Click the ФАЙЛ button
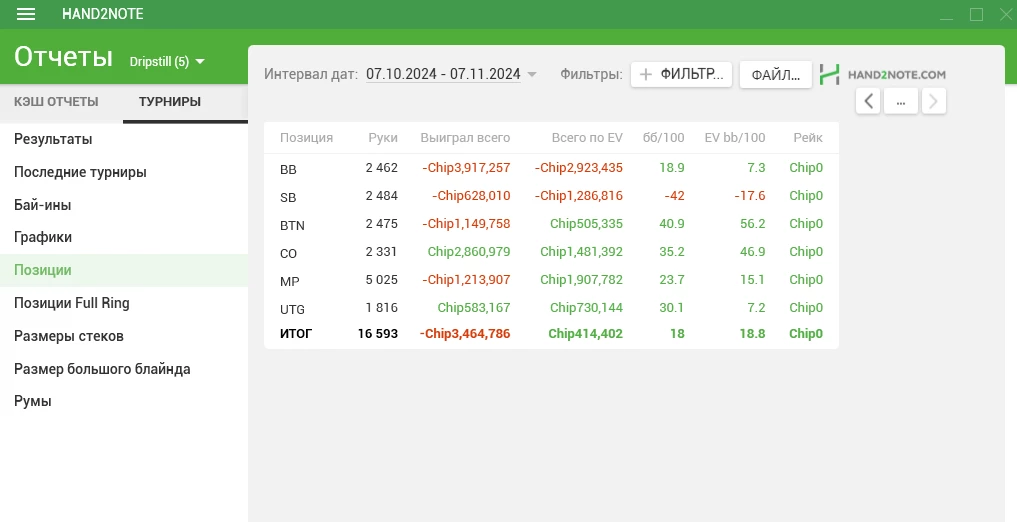Screen dimensions: 1017x522 click(x=775, y=75)
